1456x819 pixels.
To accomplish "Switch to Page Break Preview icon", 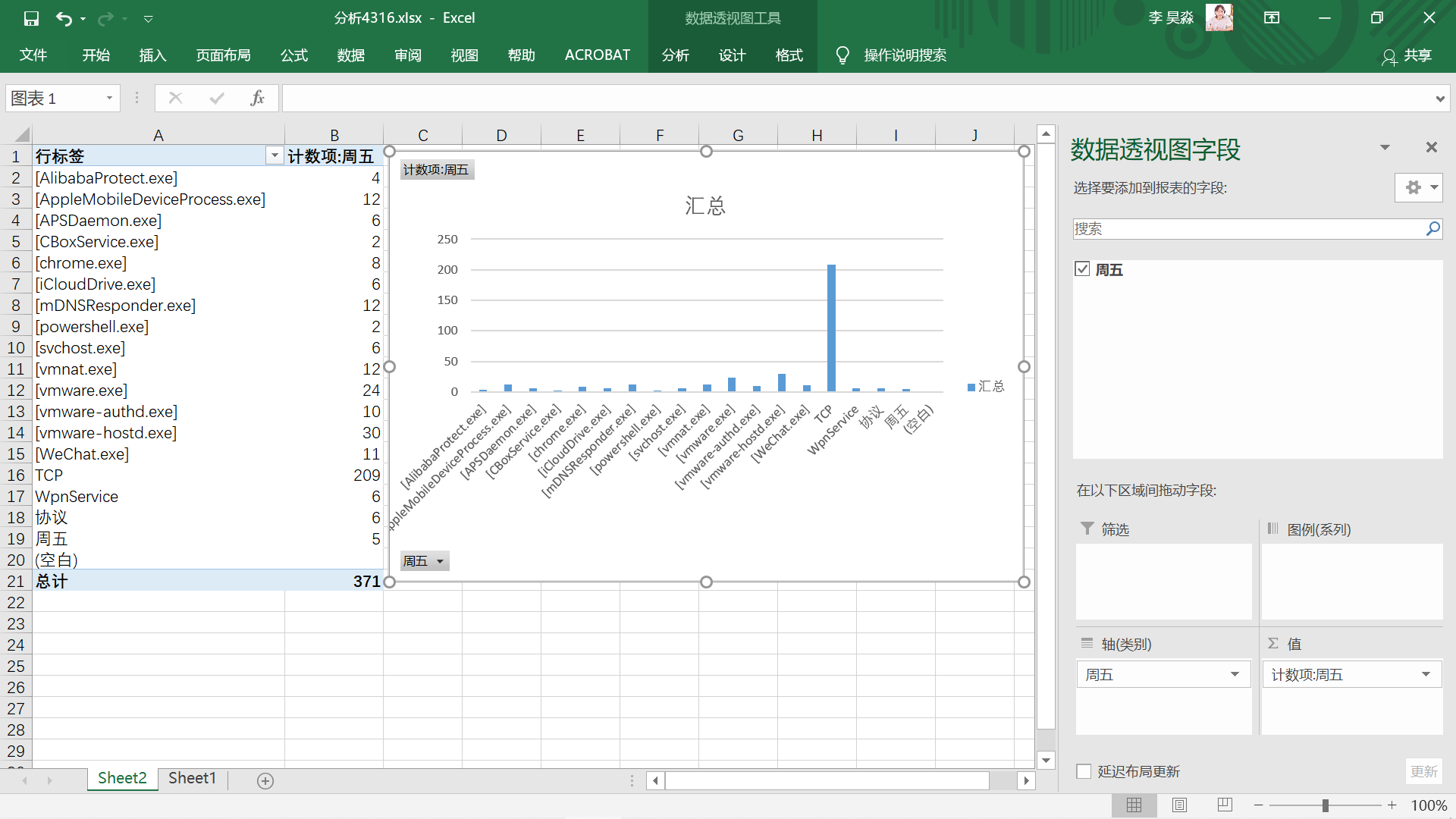I will (x=1224, y=805).
